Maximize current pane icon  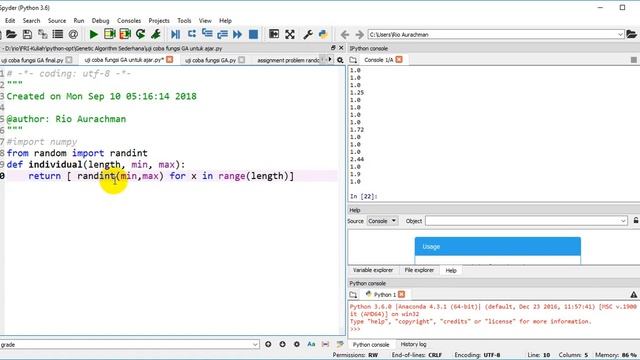click(x=274, y=34)
